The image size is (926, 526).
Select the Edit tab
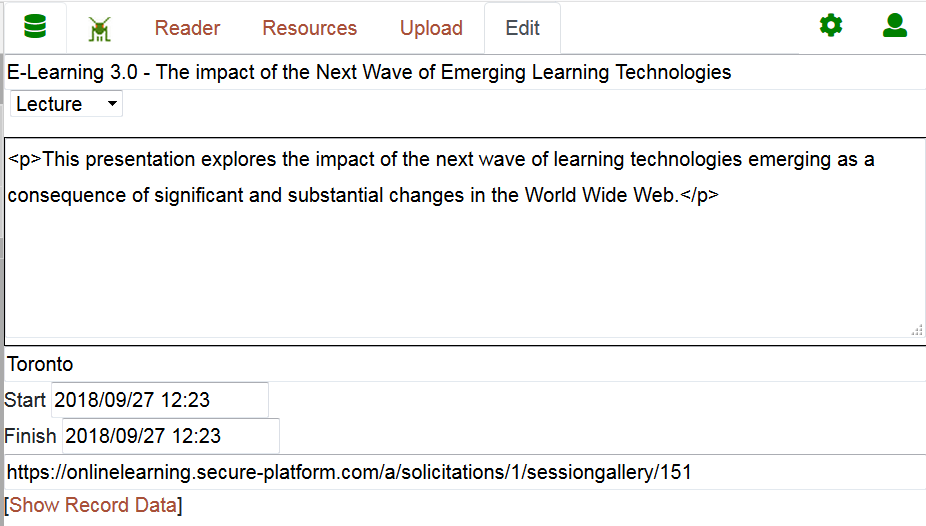click(522, 28)
